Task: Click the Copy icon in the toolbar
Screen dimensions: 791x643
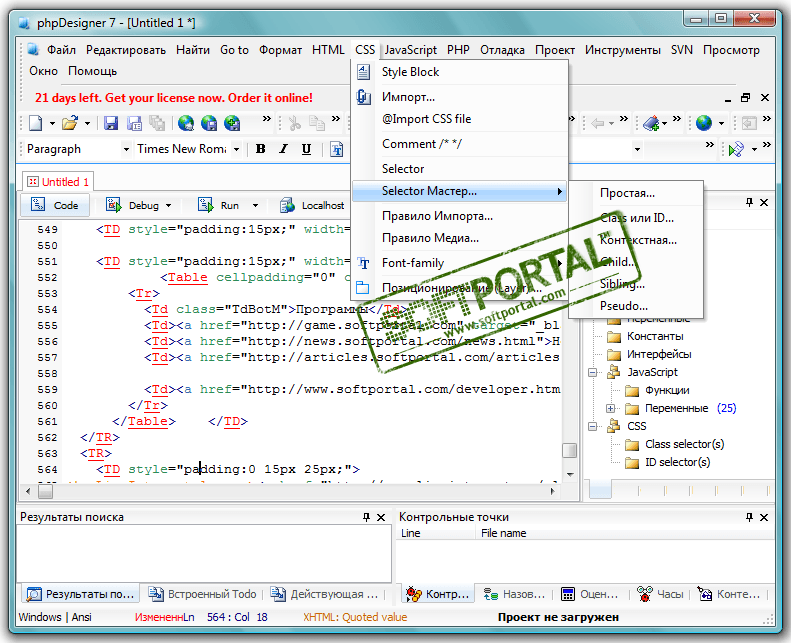Action: (x=317, y=123)
